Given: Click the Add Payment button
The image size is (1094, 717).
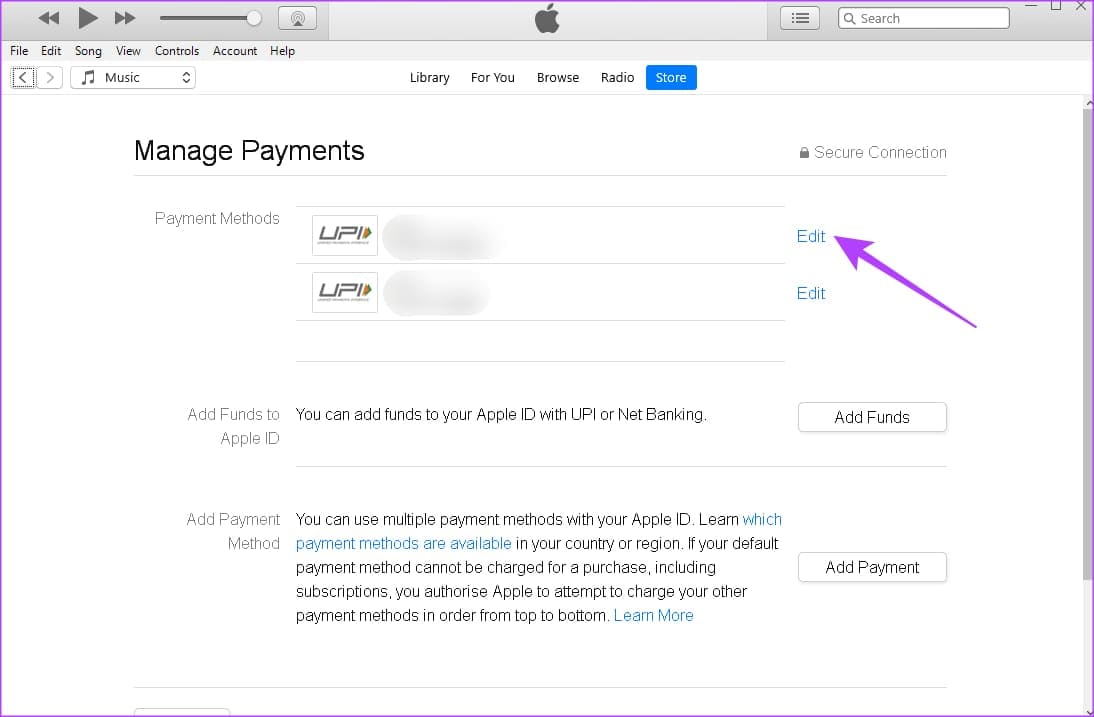Looking at the screenshot, I should (x=872, y=567).
